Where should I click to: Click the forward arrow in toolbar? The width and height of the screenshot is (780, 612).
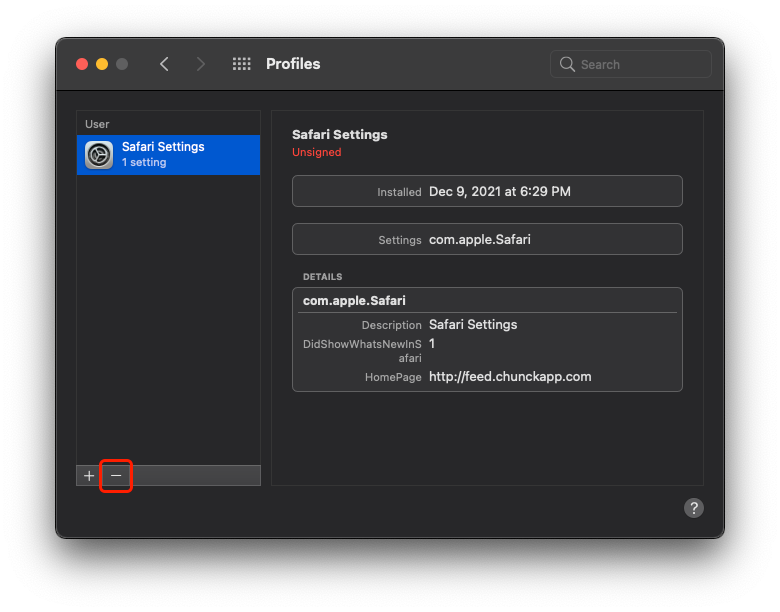(200, 64)
